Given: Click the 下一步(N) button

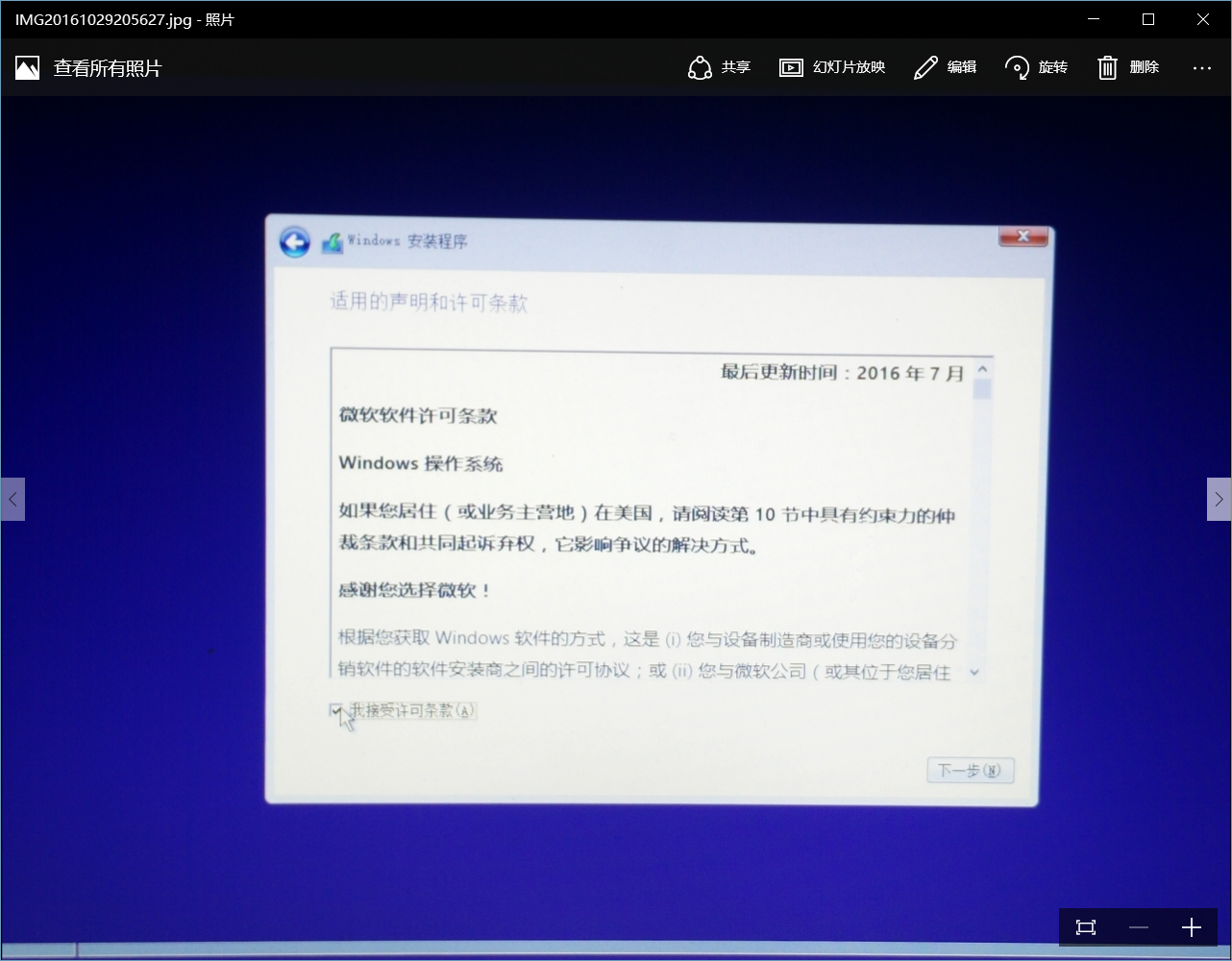Looking at the screenshot, I should pos(970,771).
